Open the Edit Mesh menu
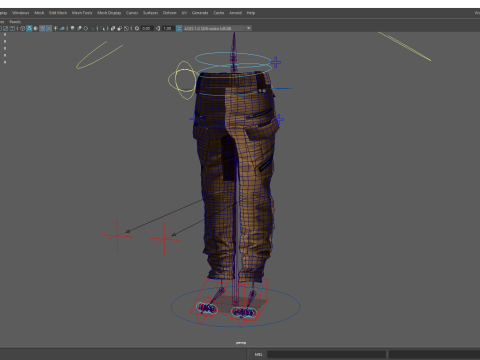Screen dimensions: 480x360 click(58, 13)
